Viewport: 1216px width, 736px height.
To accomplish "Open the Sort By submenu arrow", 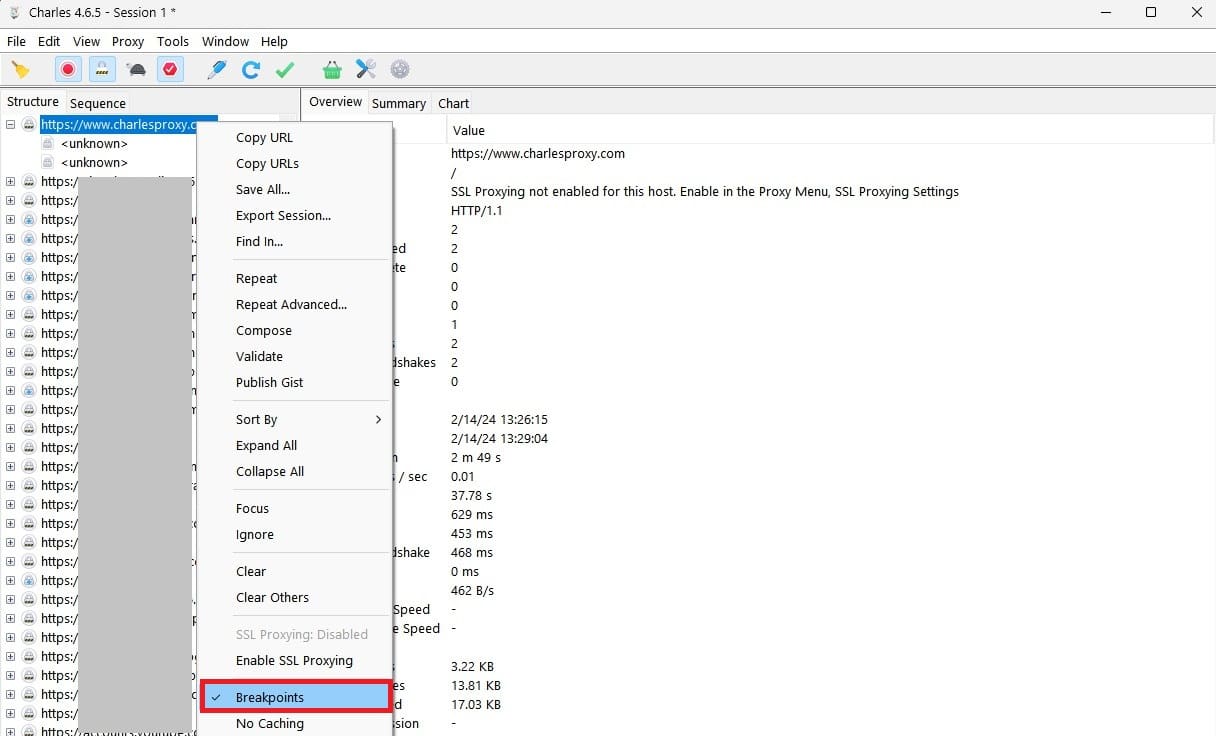I will (x=378, y=419).
